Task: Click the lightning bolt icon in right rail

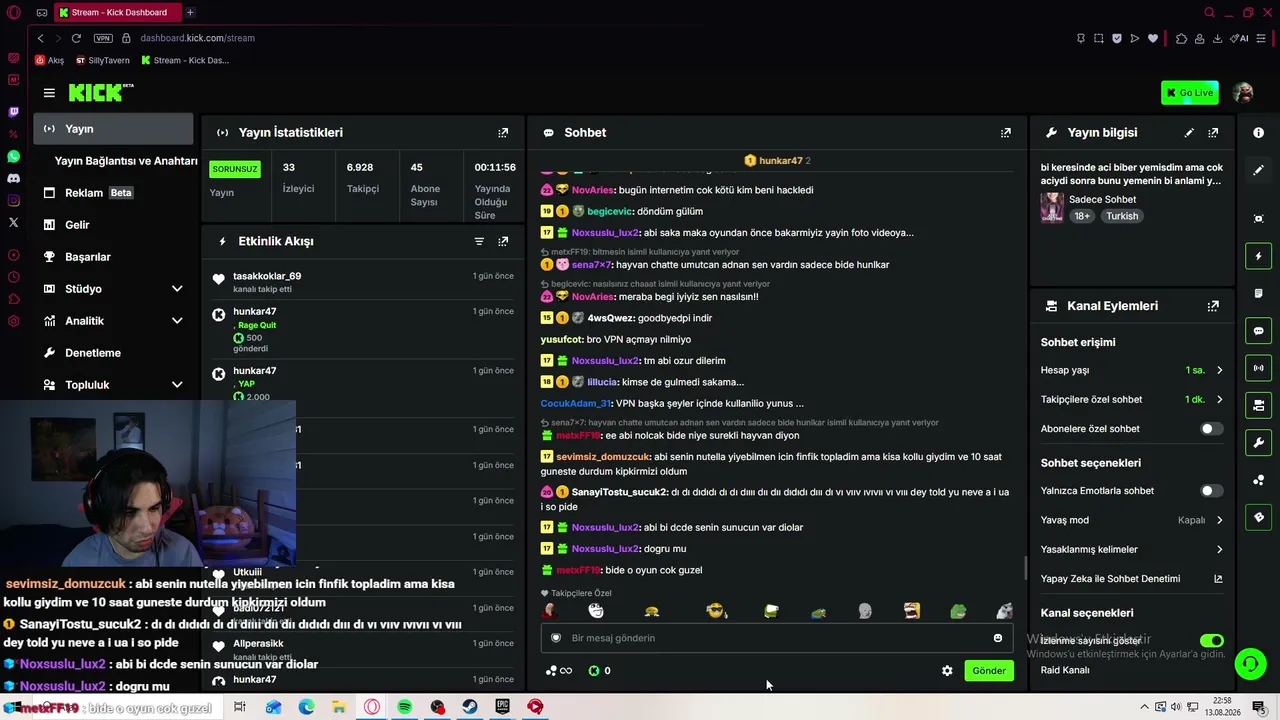Action: pyautogui.click(x=1258, y=256)
